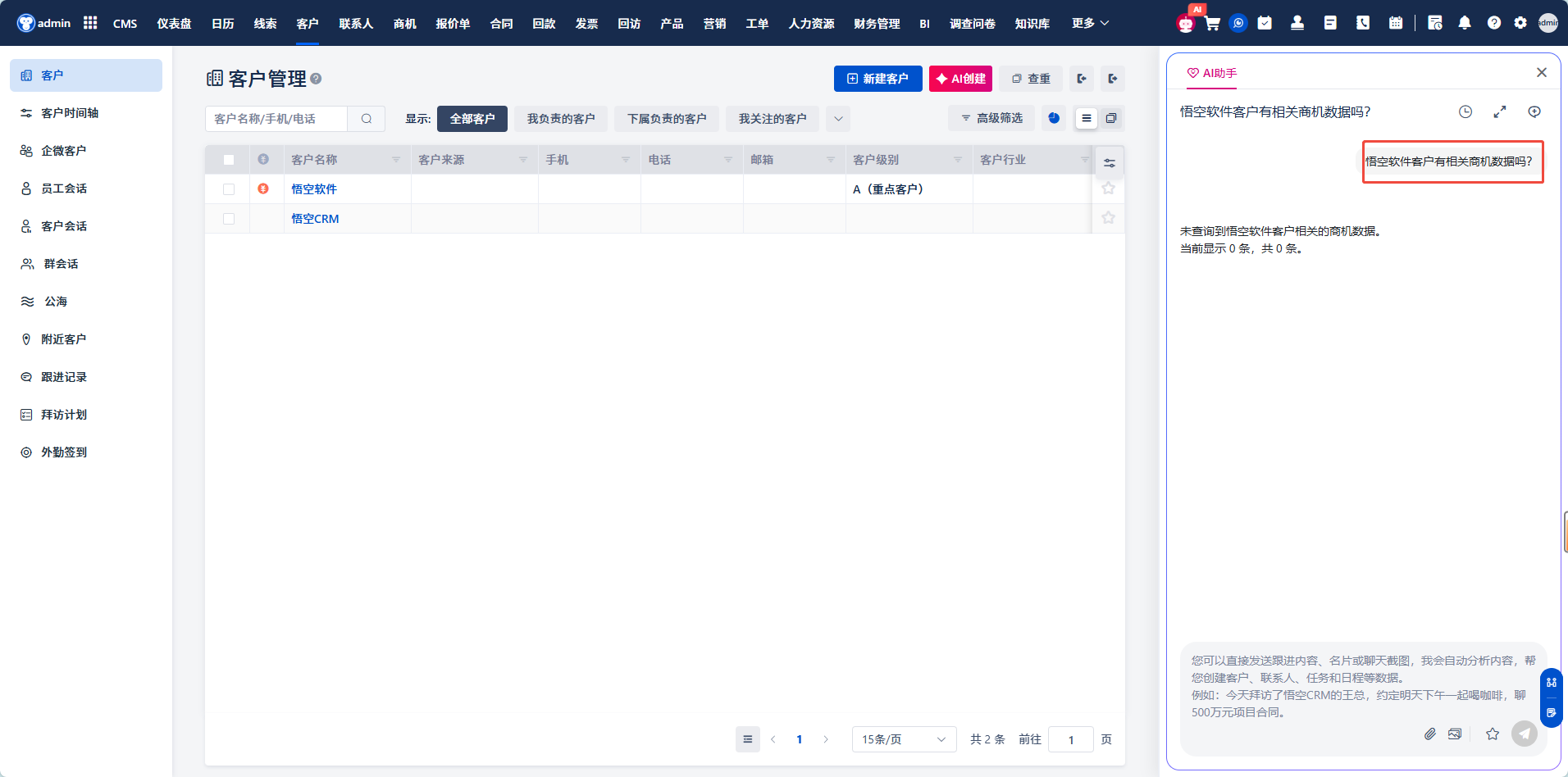This screenshot has height=777, width=1568.
Task: Expand the 更多 menu in the top navigation
Action: point(1089,23)
